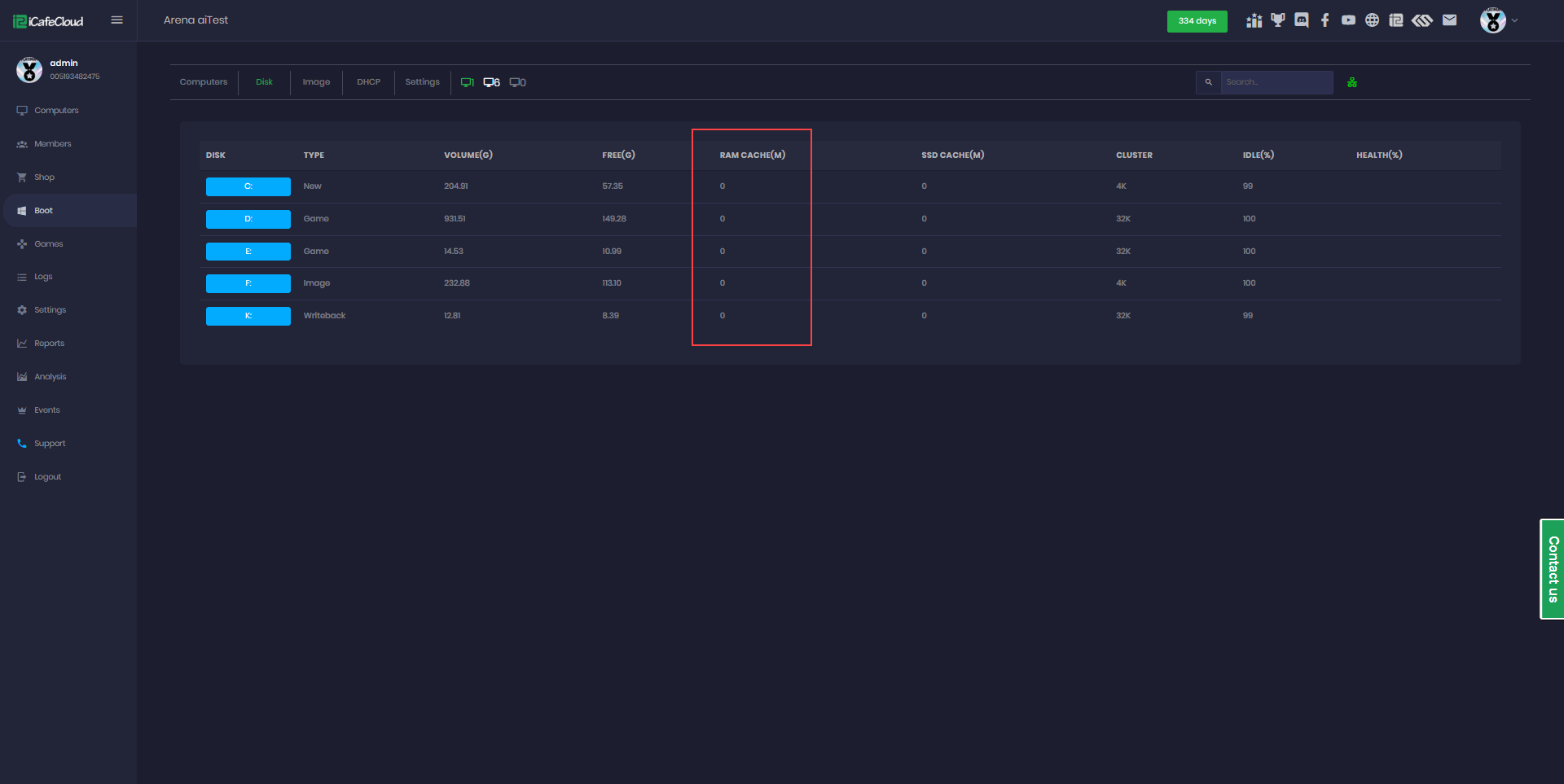
Task: Switch to the Image tab
Action: pos(316,81)
